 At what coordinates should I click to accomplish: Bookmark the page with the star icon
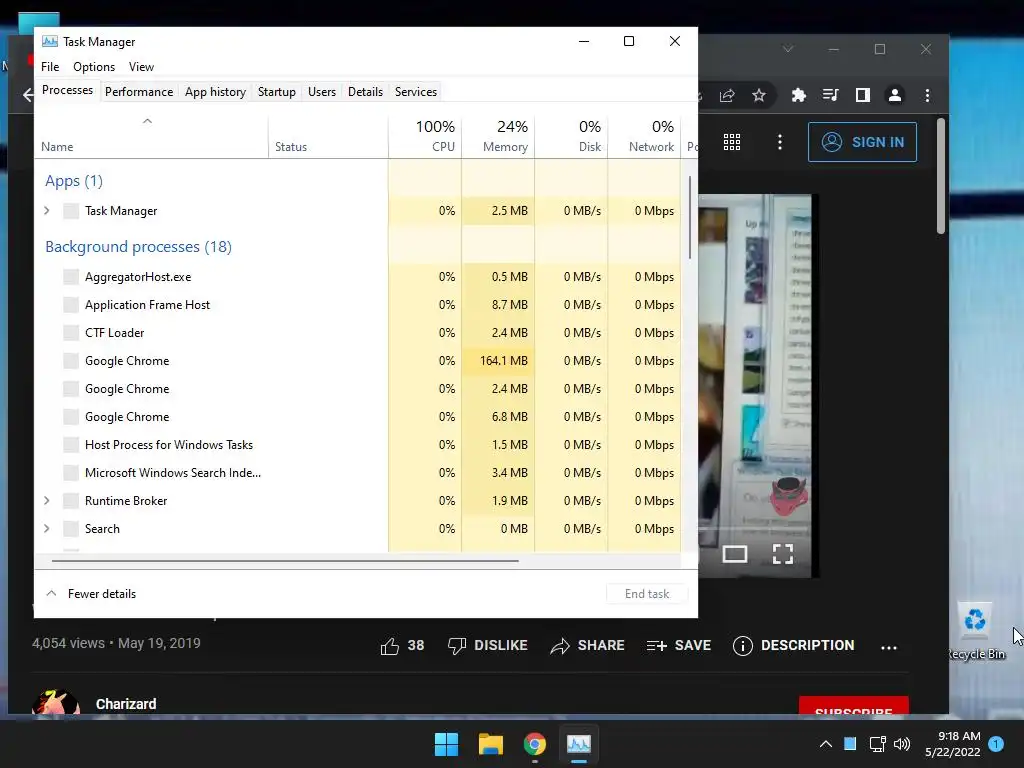[x=758, y=95]
